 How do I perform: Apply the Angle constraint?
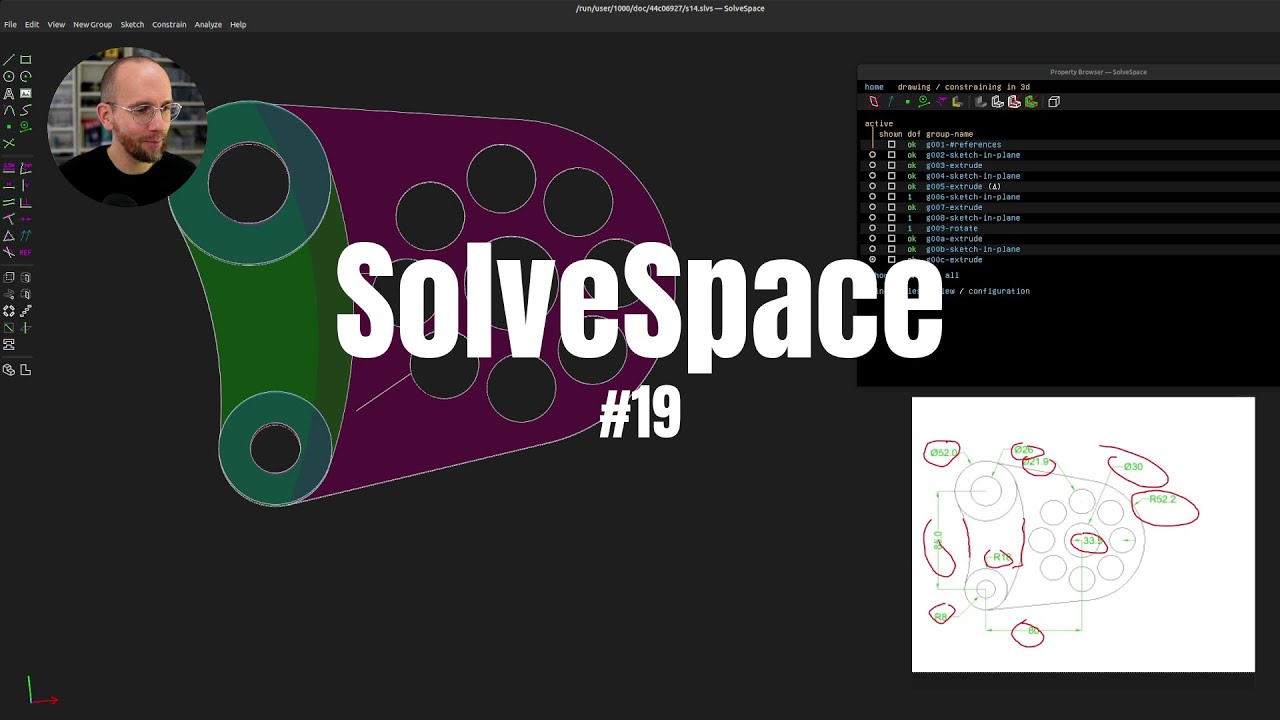pos(26,167)
